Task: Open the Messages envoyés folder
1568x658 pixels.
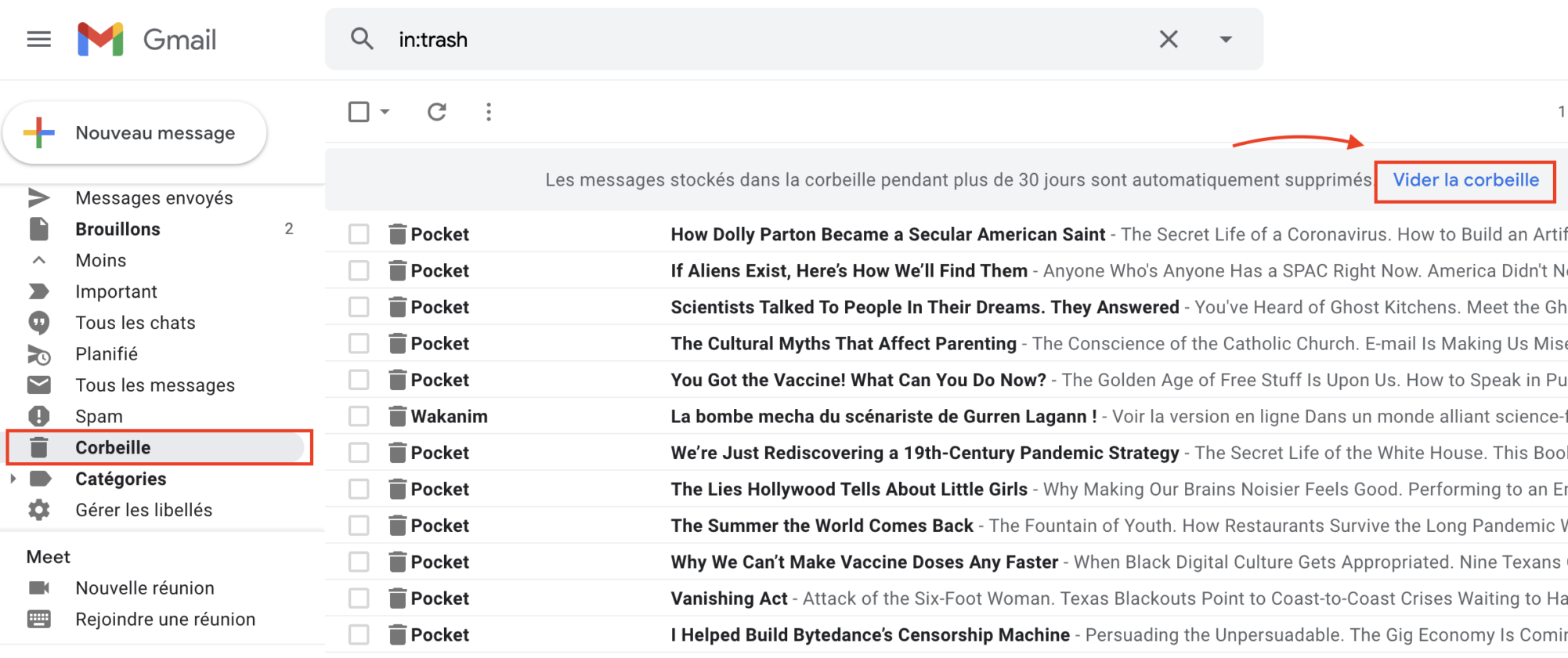Action: (x=154, y=198)
